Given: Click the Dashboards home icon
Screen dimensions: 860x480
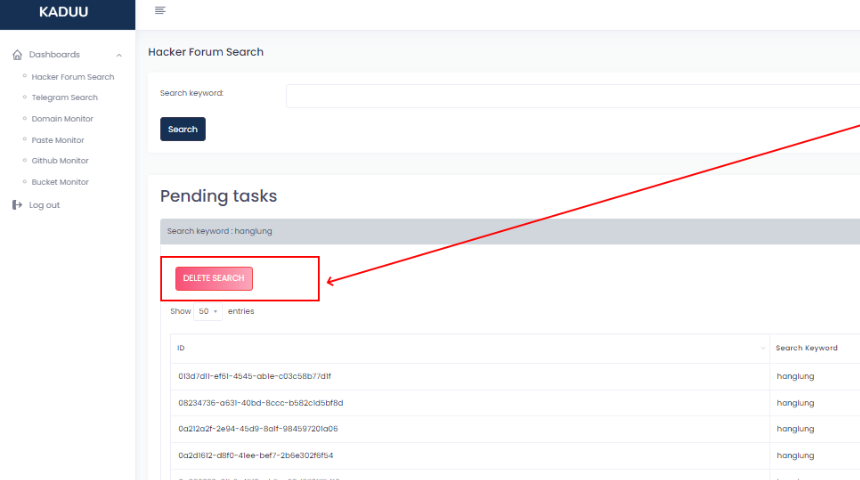Looking at the screenshot, I should click(18, 55).
